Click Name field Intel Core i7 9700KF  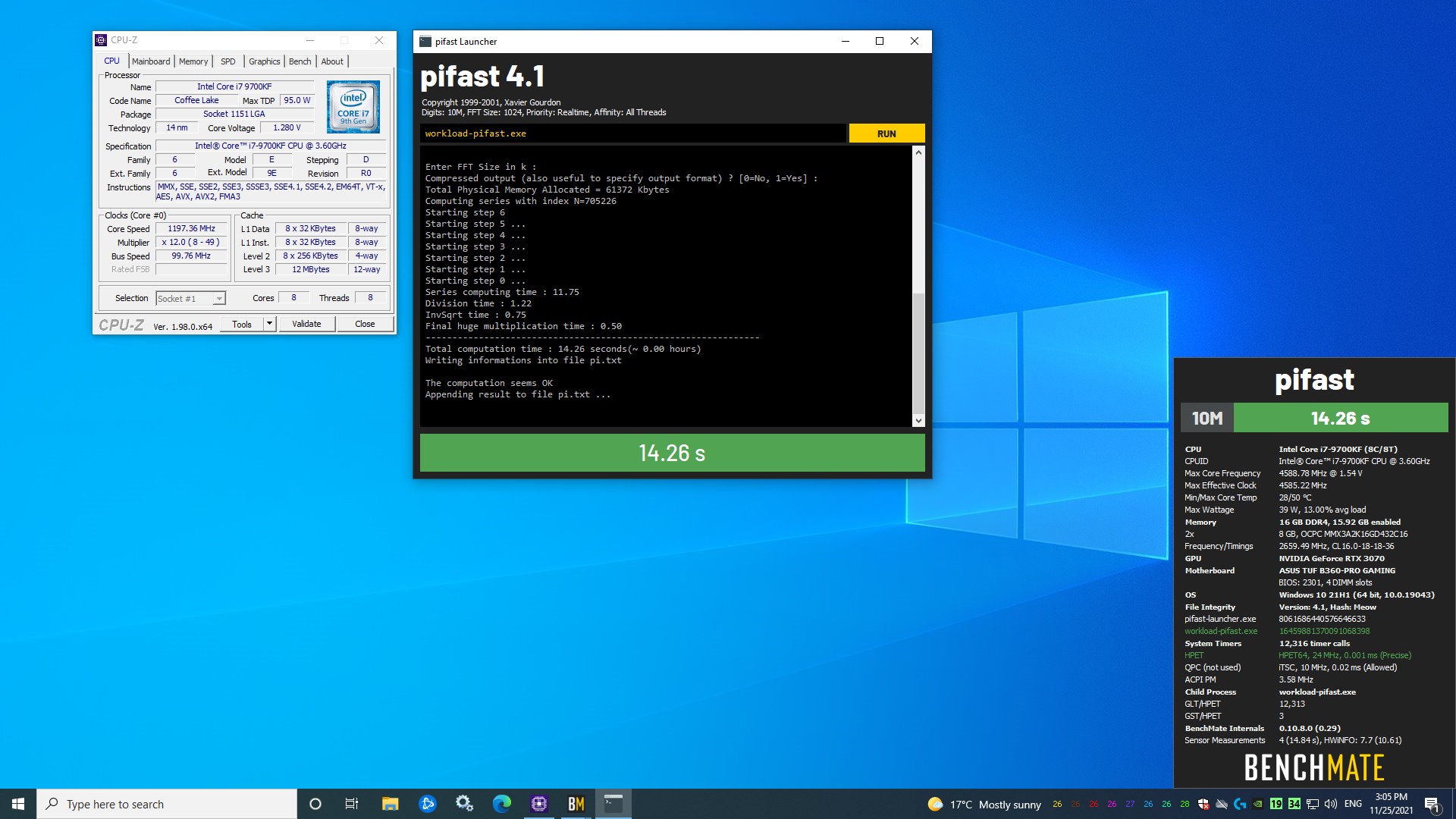234,86
